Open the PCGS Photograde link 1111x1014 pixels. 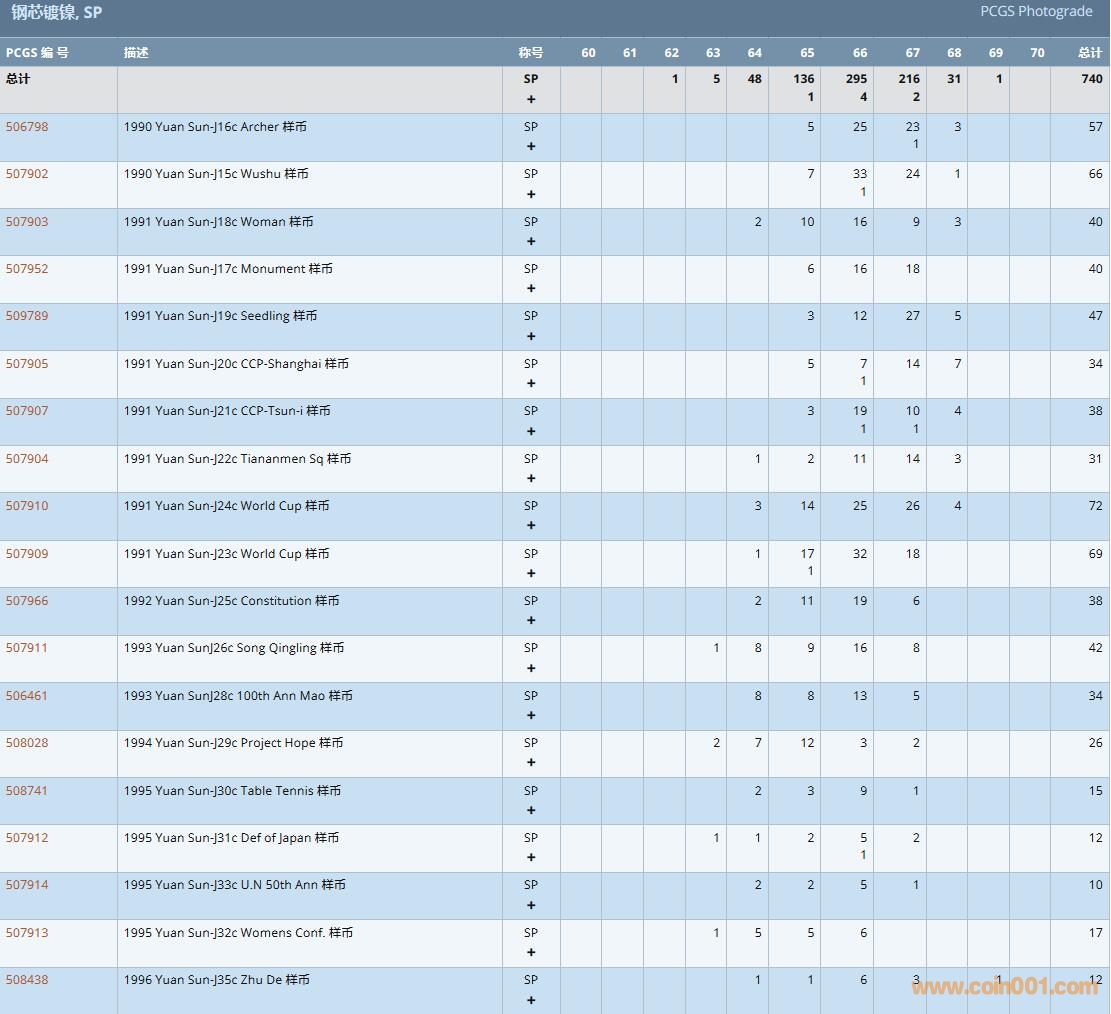[1035, 11]
